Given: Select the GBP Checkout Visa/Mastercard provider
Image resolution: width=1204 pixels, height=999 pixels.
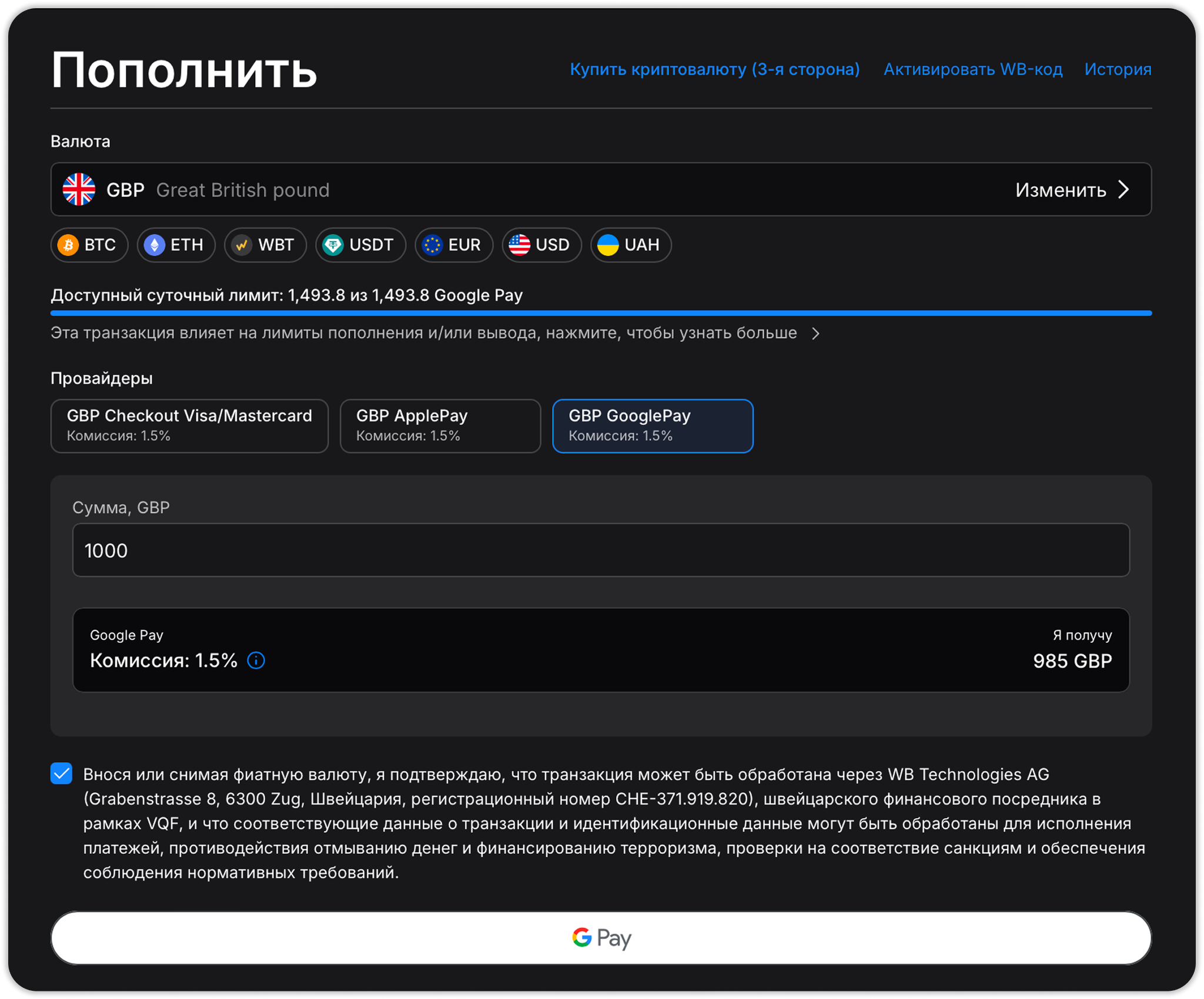Looking at the screenshot, I should tap(189, 426).
